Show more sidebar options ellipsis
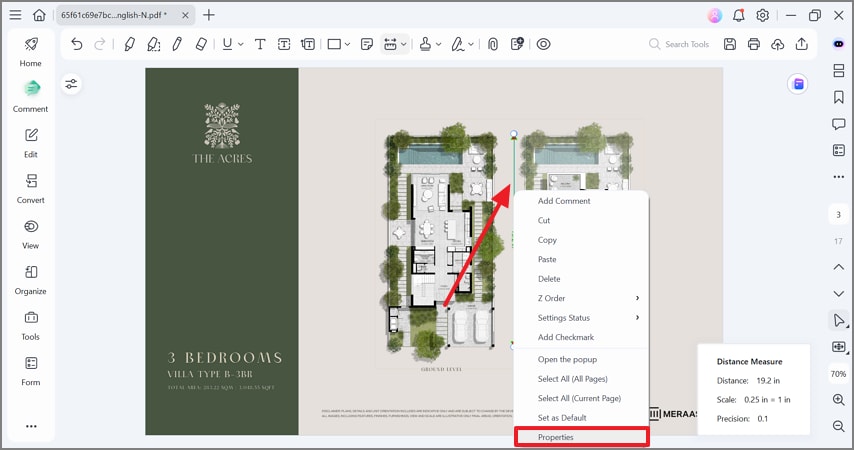 (31, 426)
